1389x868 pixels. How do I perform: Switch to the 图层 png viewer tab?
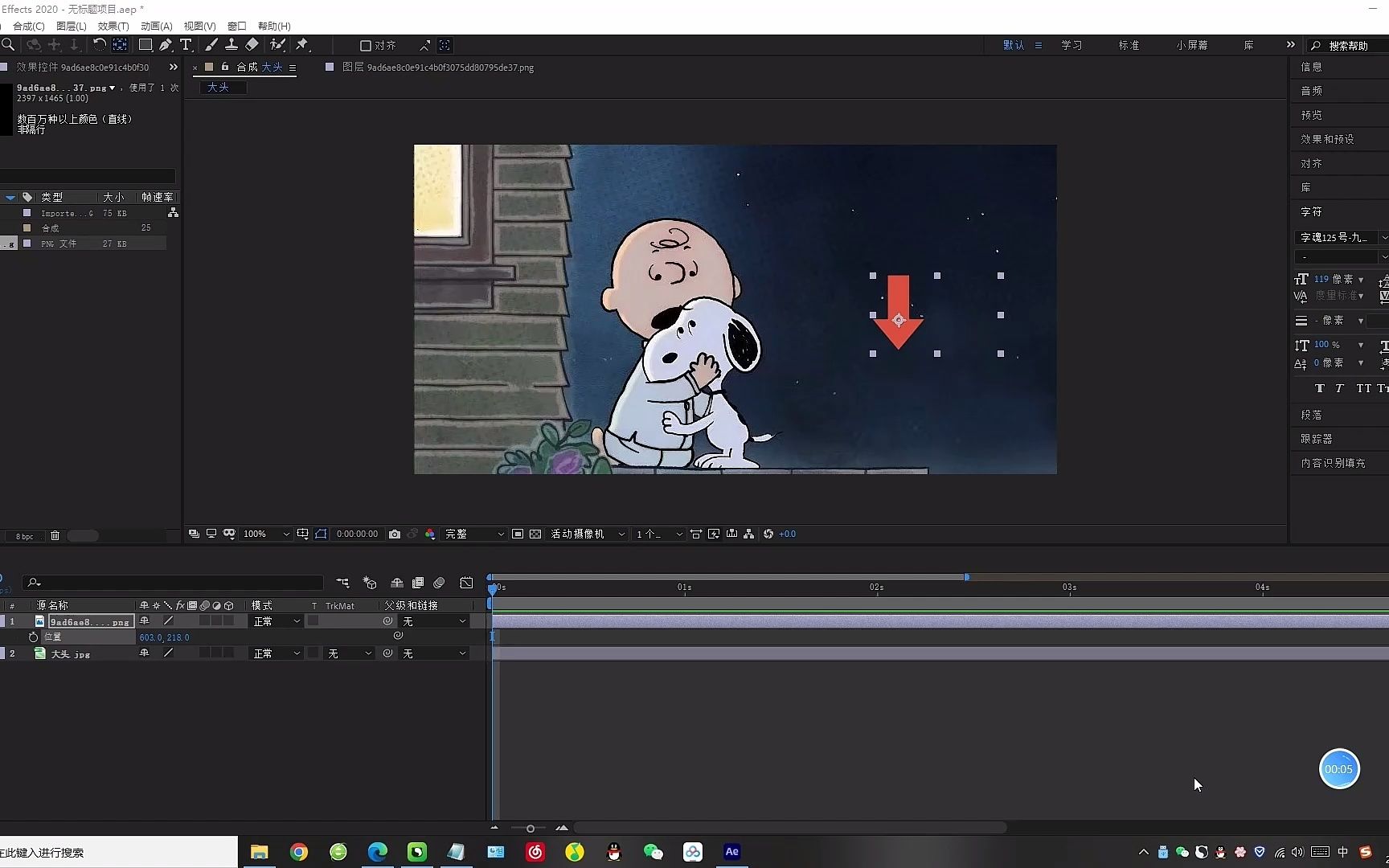click(437, 68)
